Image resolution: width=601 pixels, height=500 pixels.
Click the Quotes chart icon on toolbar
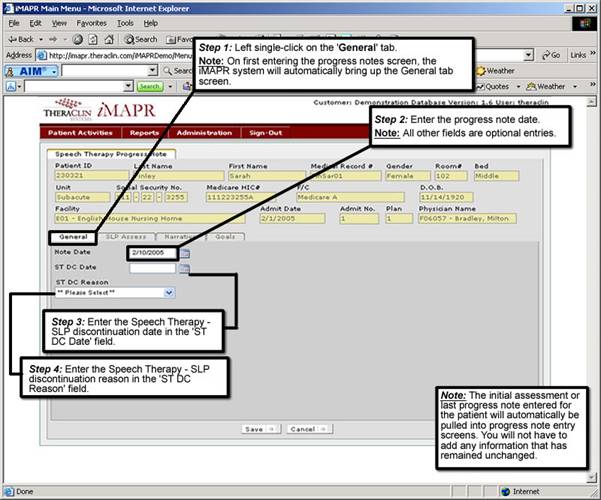pos(481,87)
